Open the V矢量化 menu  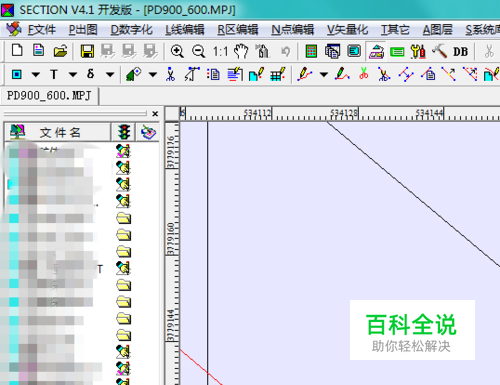tap(347, 30)
